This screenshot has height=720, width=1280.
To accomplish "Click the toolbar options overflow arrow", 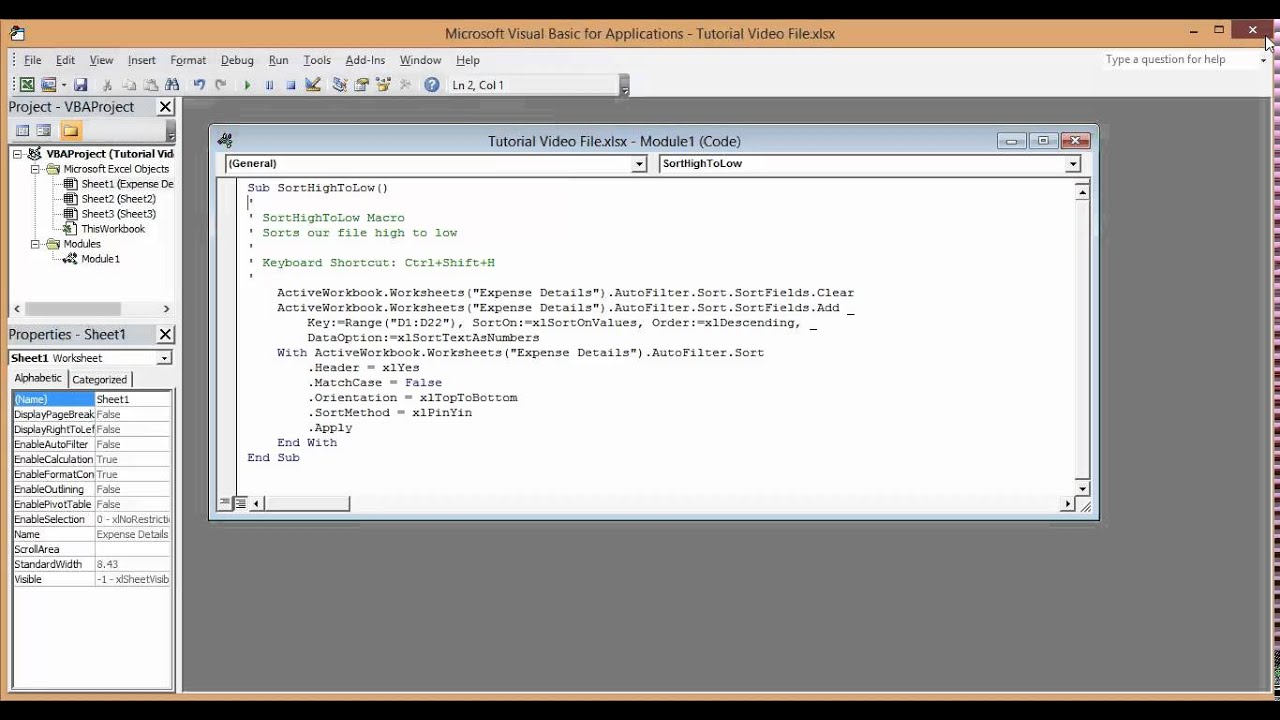I will click(x=625, y=87).
